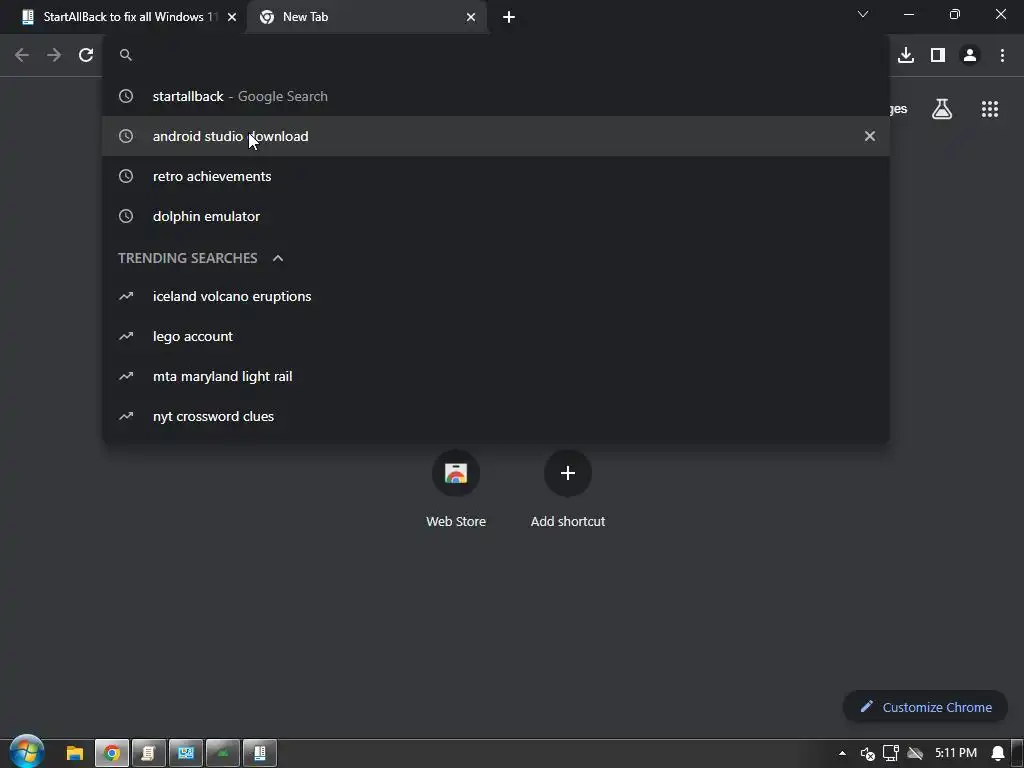The height and width of the screenshot is (768, 1024).
Task: Select the startallback Google Search suggestion
Action: point(496,96)
